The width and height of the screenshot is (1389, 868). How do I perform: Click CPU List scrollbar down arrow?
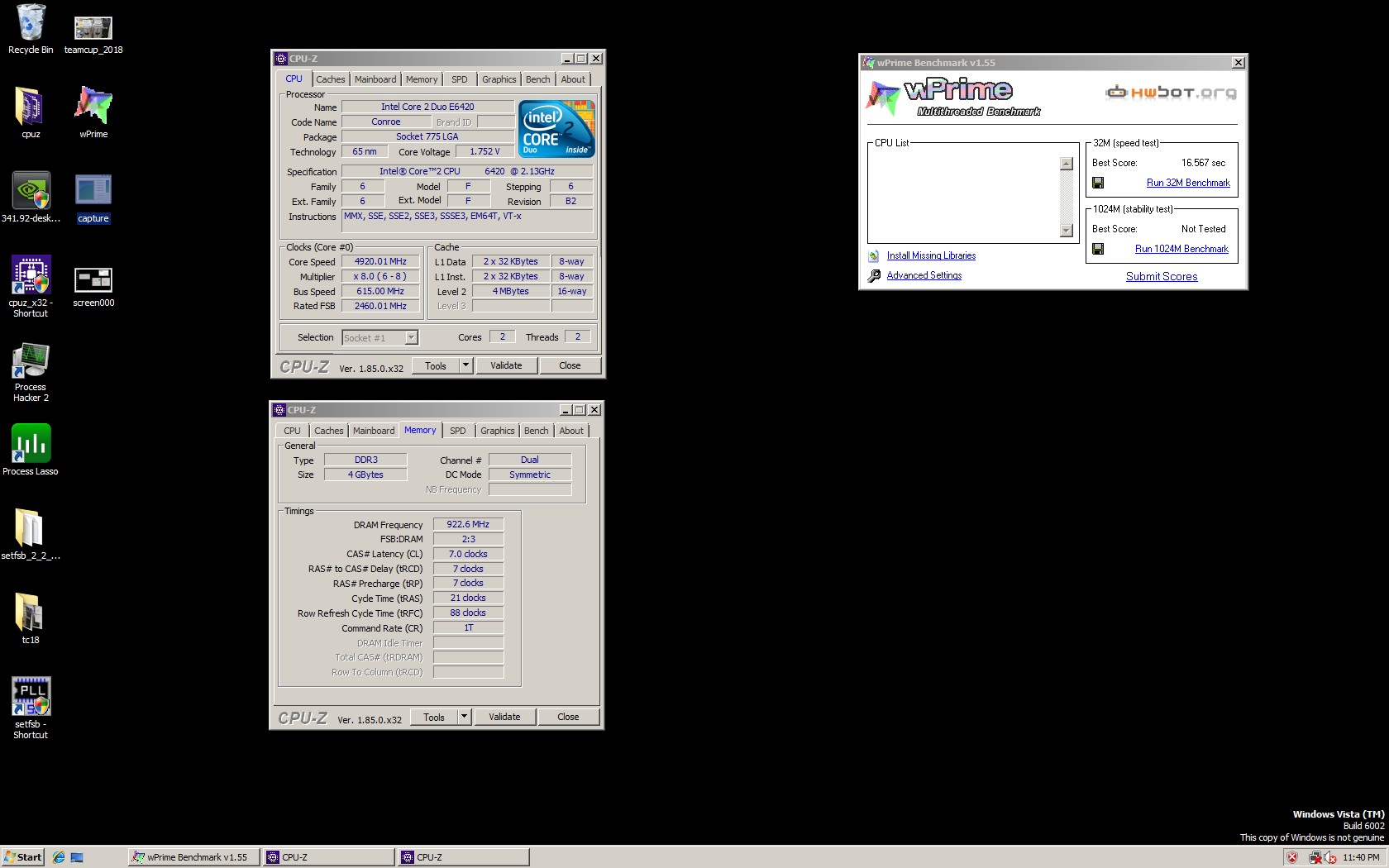tap(1067, 231)
